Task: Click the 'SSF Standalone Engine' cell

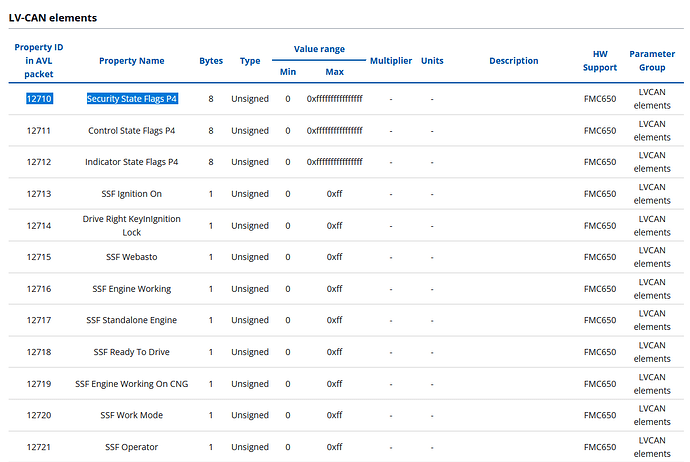Action: click(x=132, y=321)
